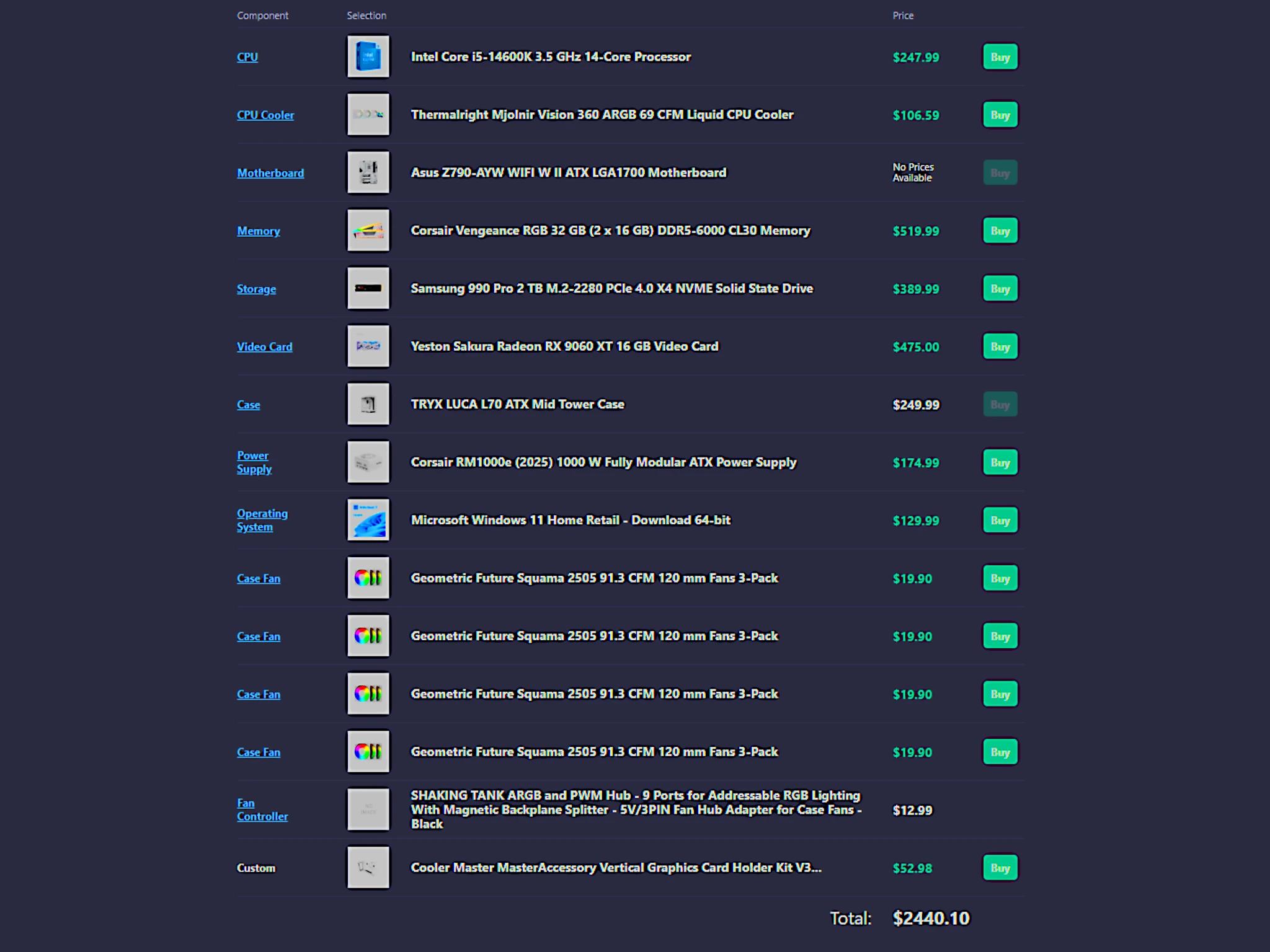
Task: Click the $106.59 cooler price
Action: 916,115
